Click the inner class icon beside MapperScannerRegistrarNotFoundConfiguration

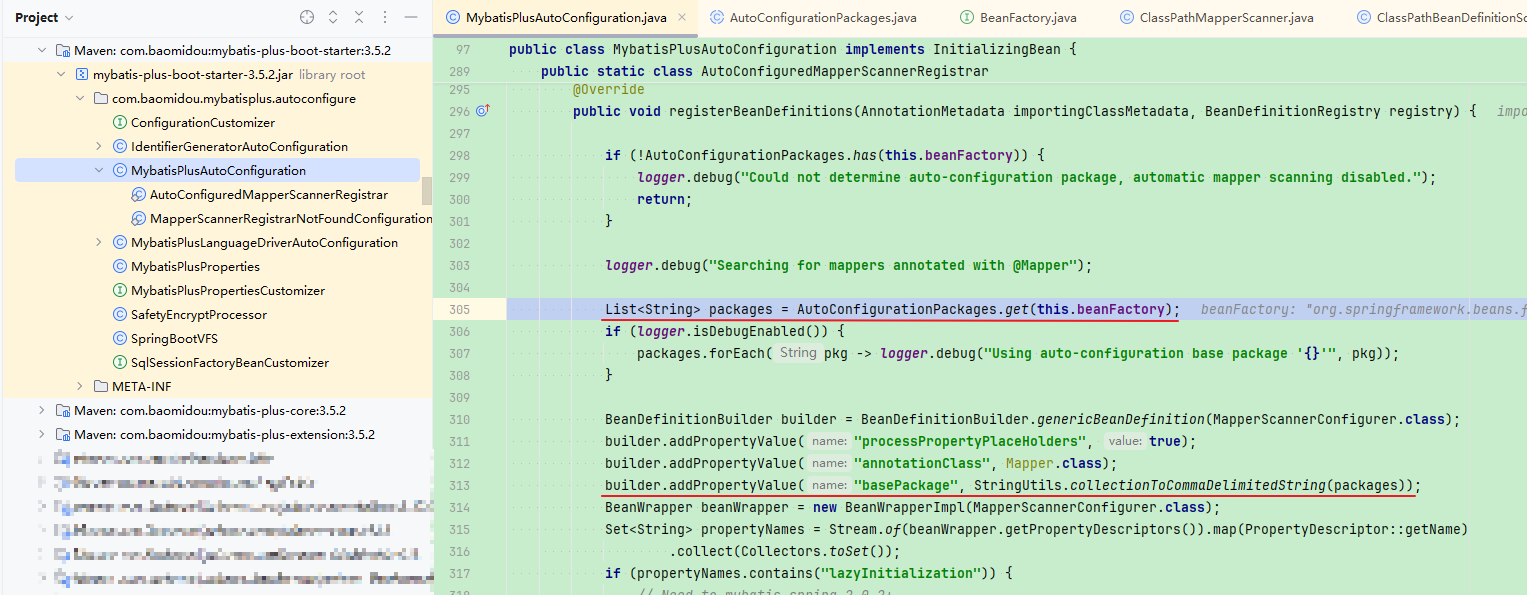point(139,219)
